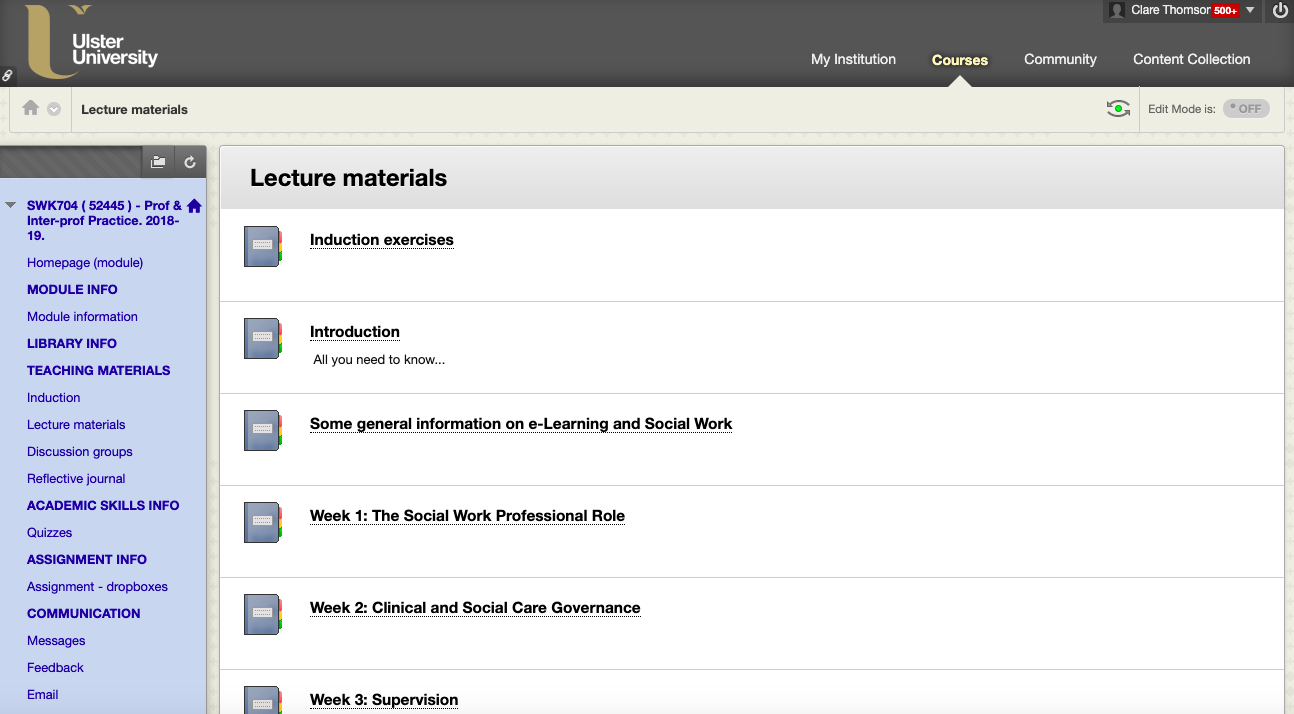
Task: Click the red 500+ notifications badge
Action: (1225, 10)
